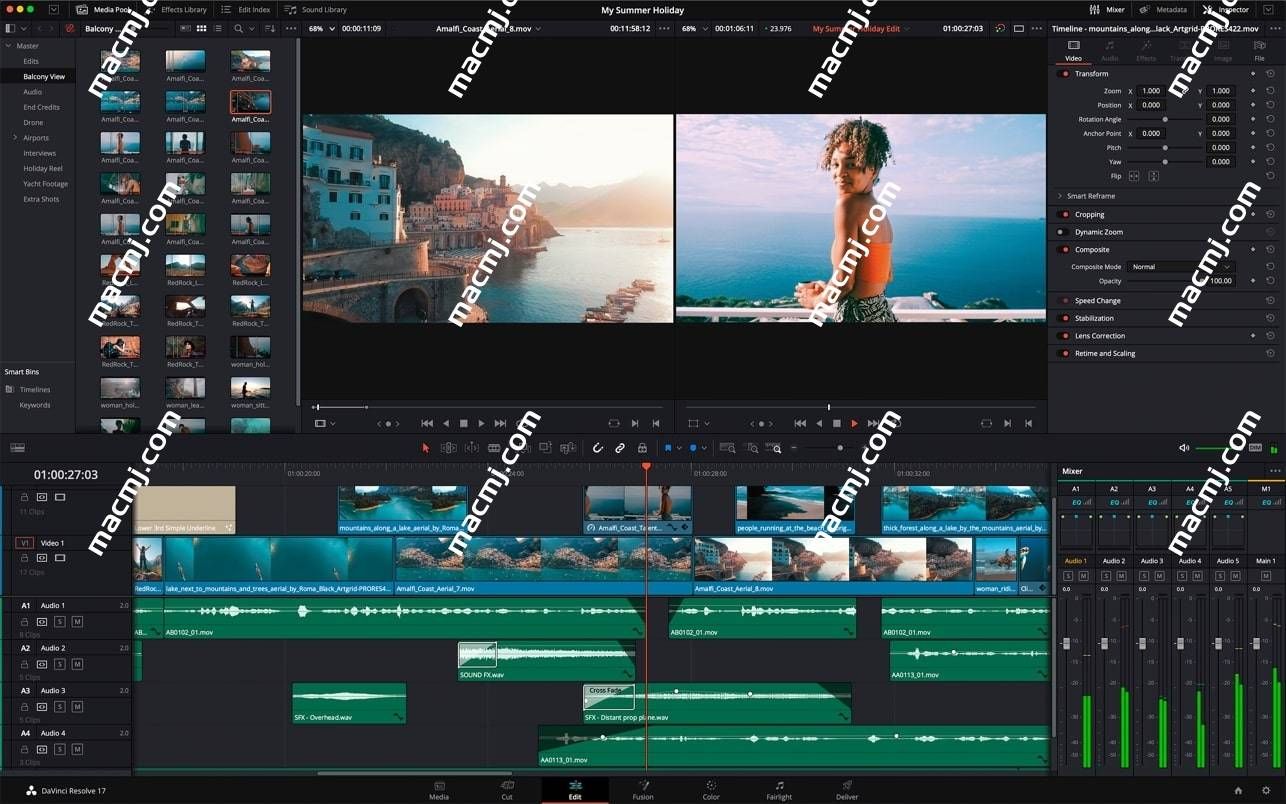Image resolution: width=1286 pixels, height=804 pixels.
Task: Play forward in source viewer
Action: point(481,424)
